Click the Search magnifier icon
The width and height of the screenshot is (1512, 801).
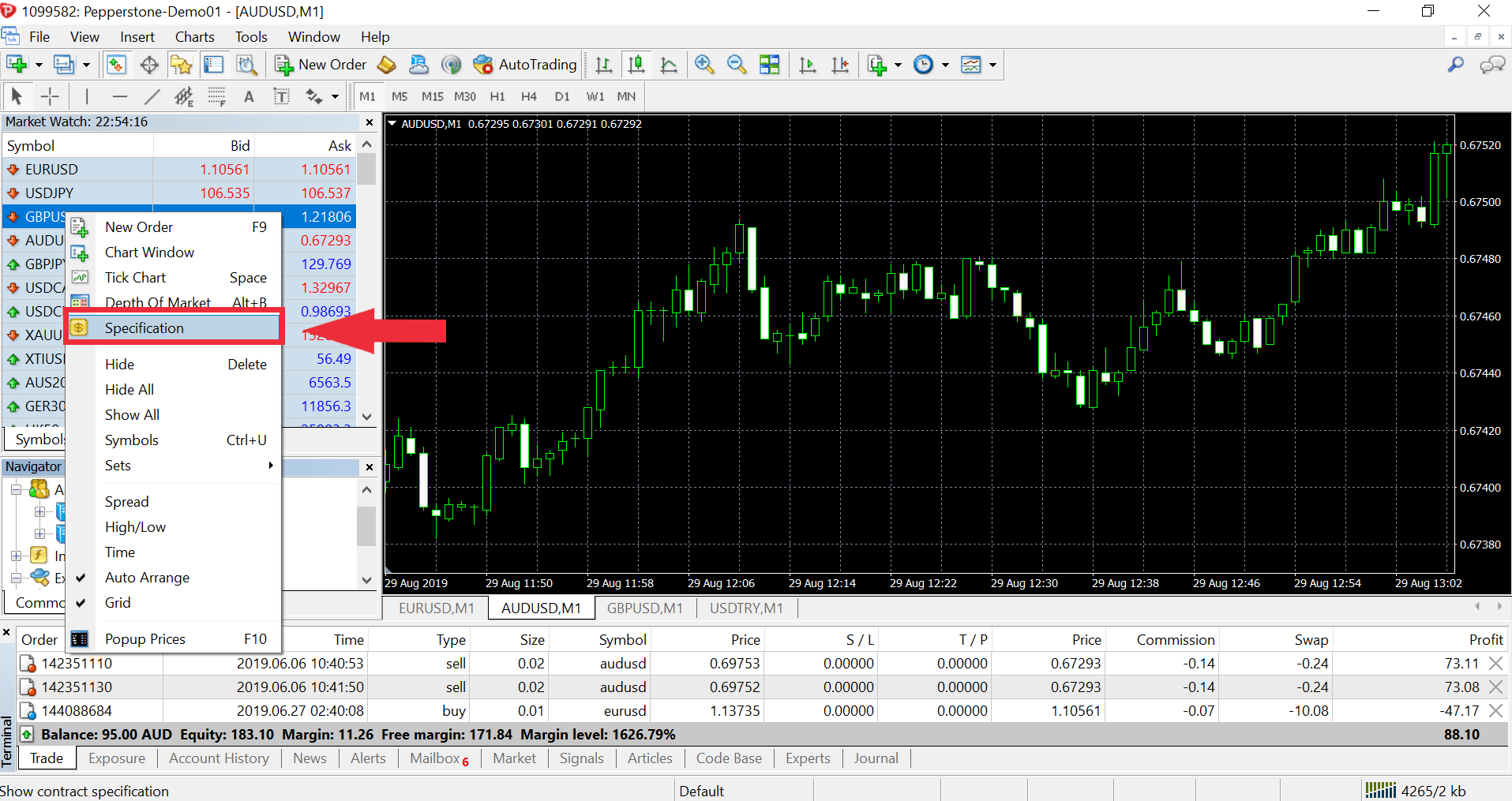click(1456, 65)
